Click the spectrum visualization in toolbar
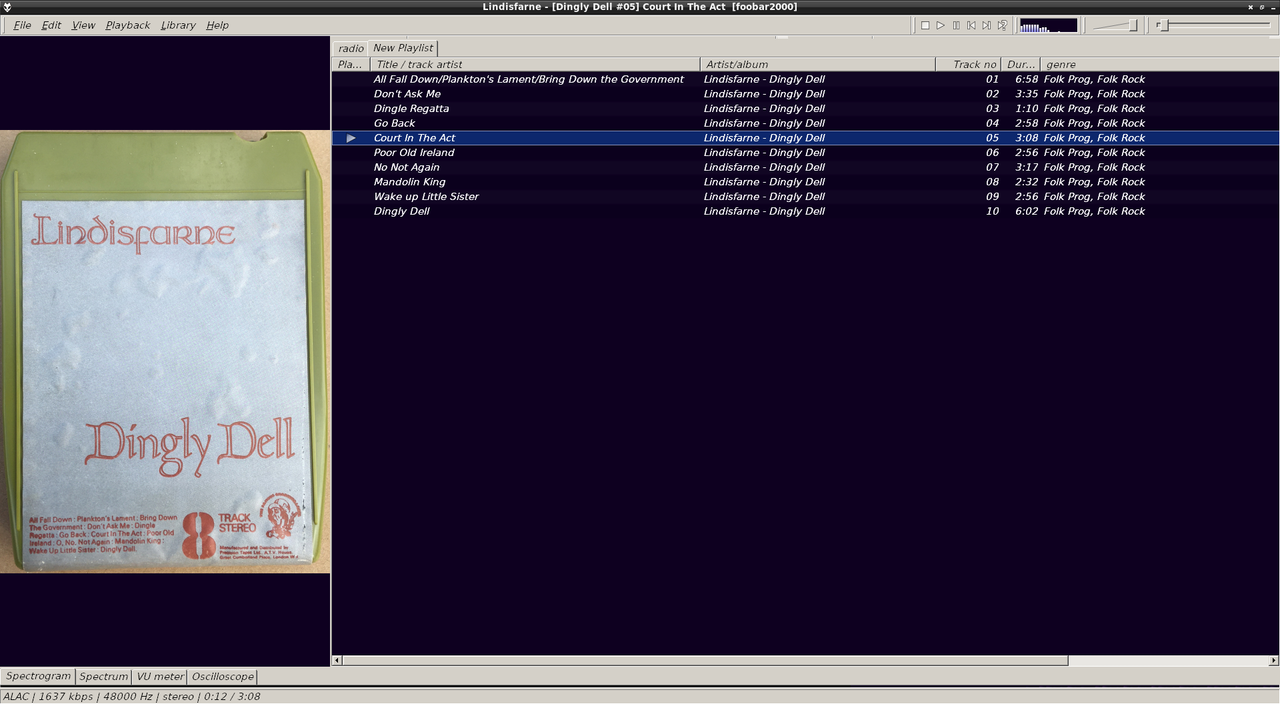 (1048, 25)
